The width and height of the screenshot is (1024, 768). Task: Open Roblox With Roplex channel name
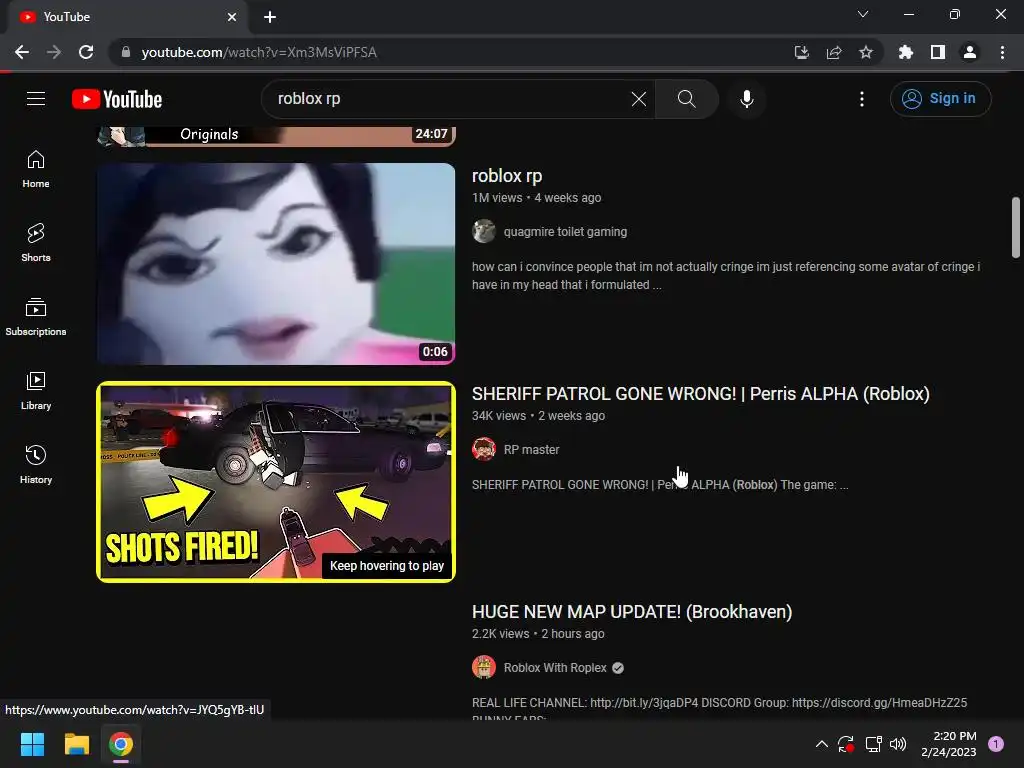pos(554,667)
